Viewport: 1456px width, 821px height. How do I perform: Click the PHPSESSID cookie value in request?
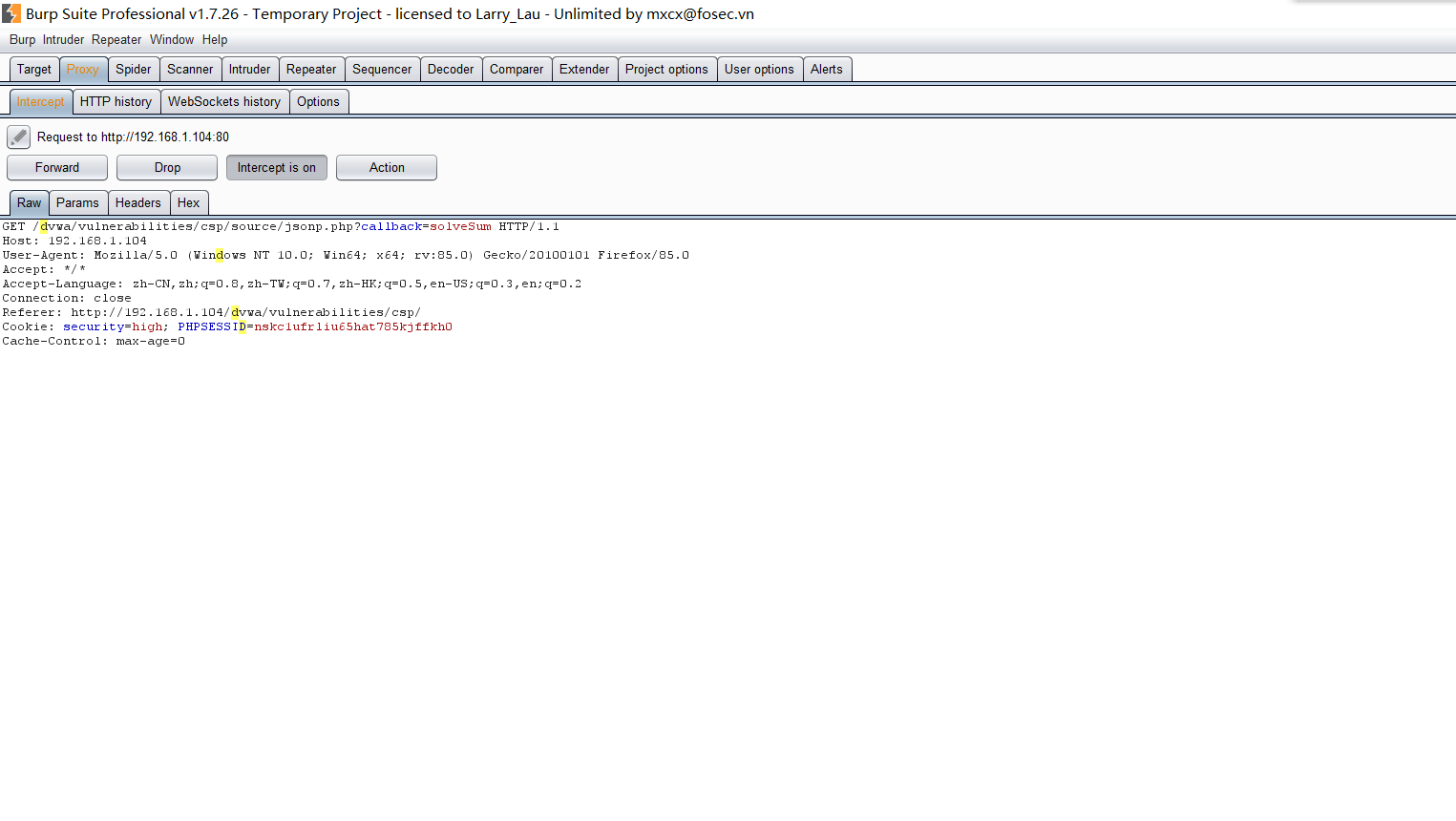tap(353, 327)
